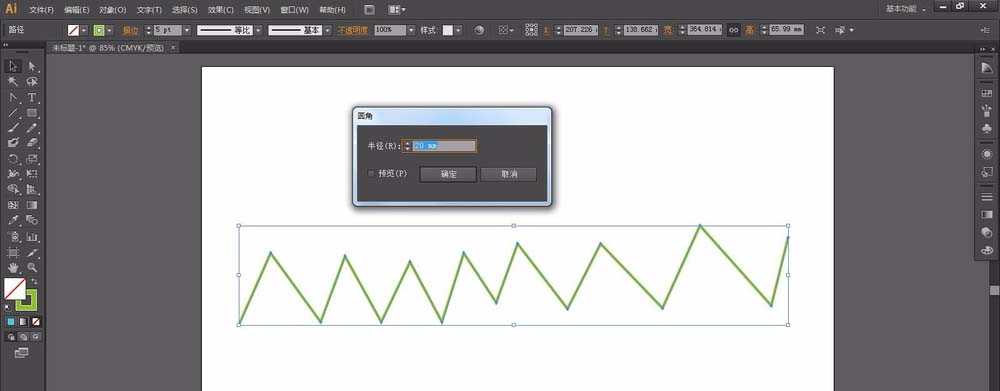Click the green Stroke swatch in the toolbox
This screenshot has width=1000, height=391.
pyautogui.click(x=27, y=300)
